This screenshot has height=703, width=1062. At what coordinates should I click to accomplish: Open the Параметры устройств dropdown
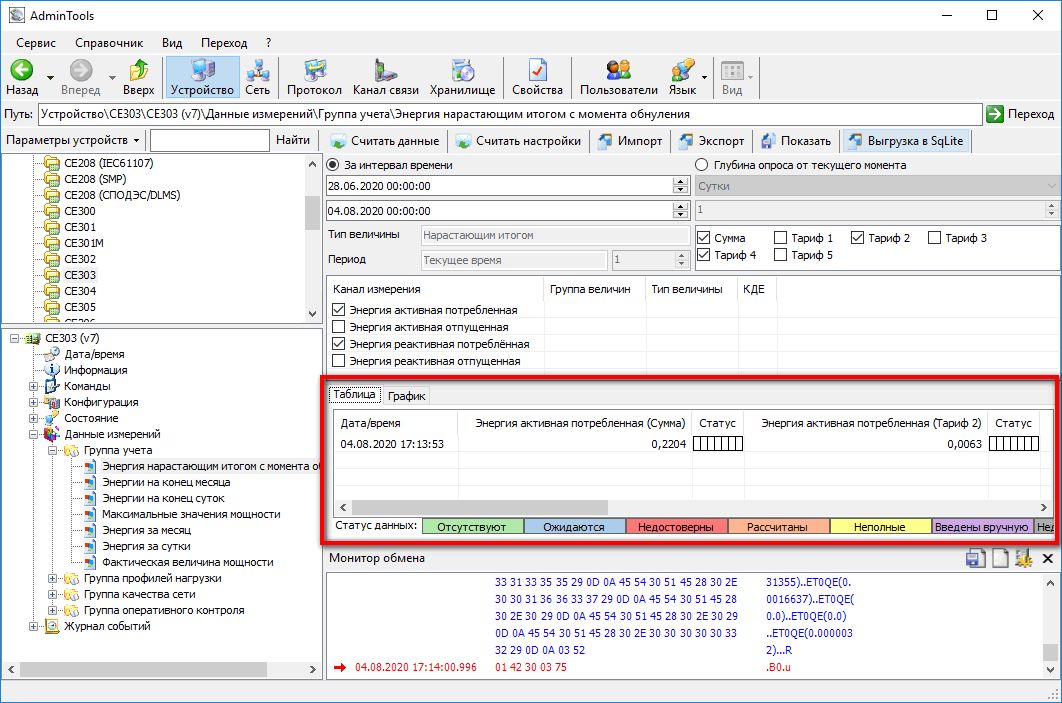pyautogui.click(x=74, y=141)
